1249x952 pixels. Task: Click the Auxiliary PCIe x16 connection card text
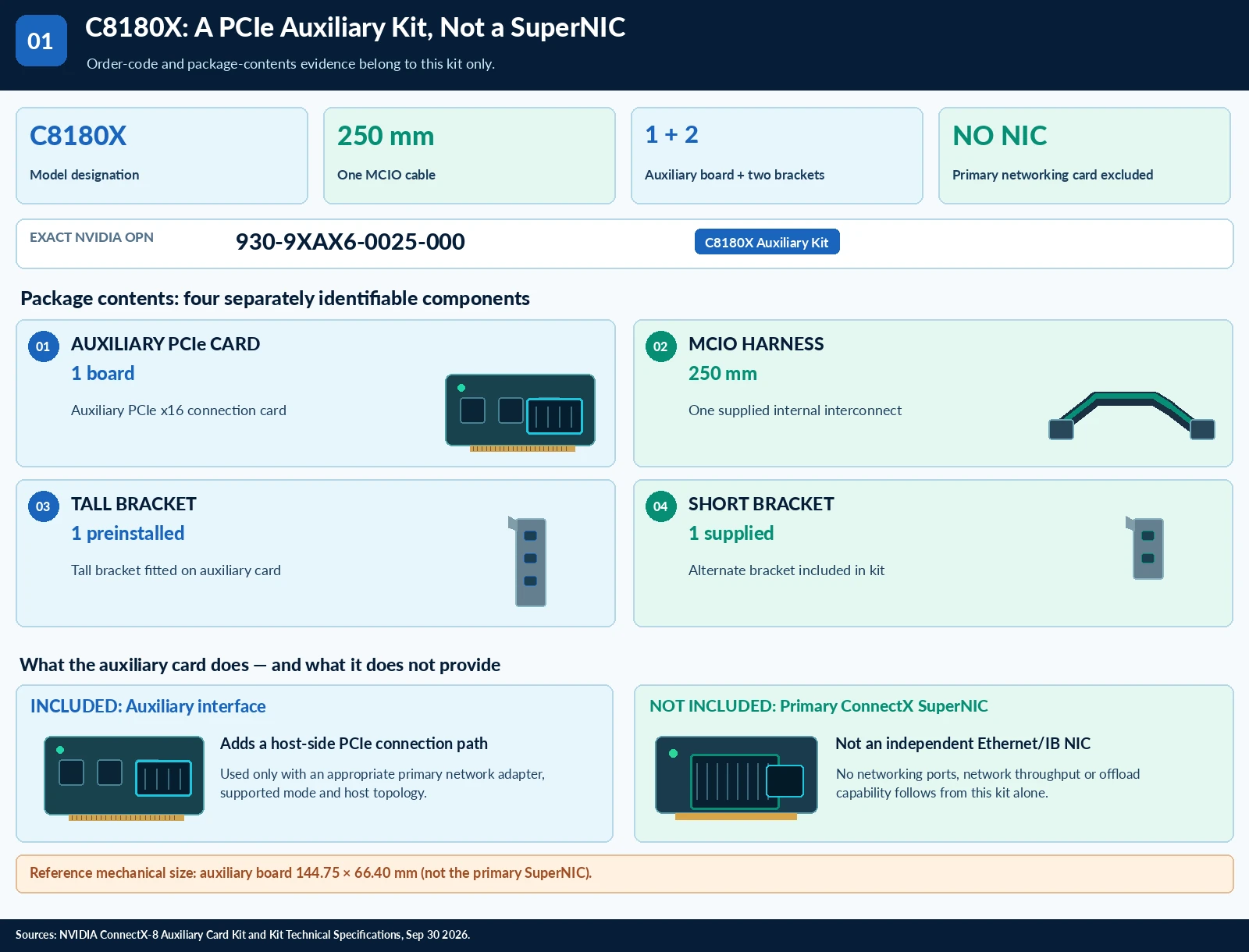click(x=179, y=410)
